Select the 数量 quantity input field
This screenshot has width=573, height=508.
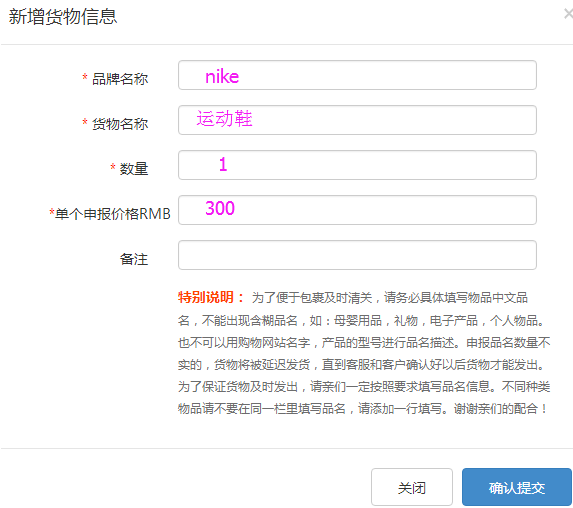(x=357, y=165)
